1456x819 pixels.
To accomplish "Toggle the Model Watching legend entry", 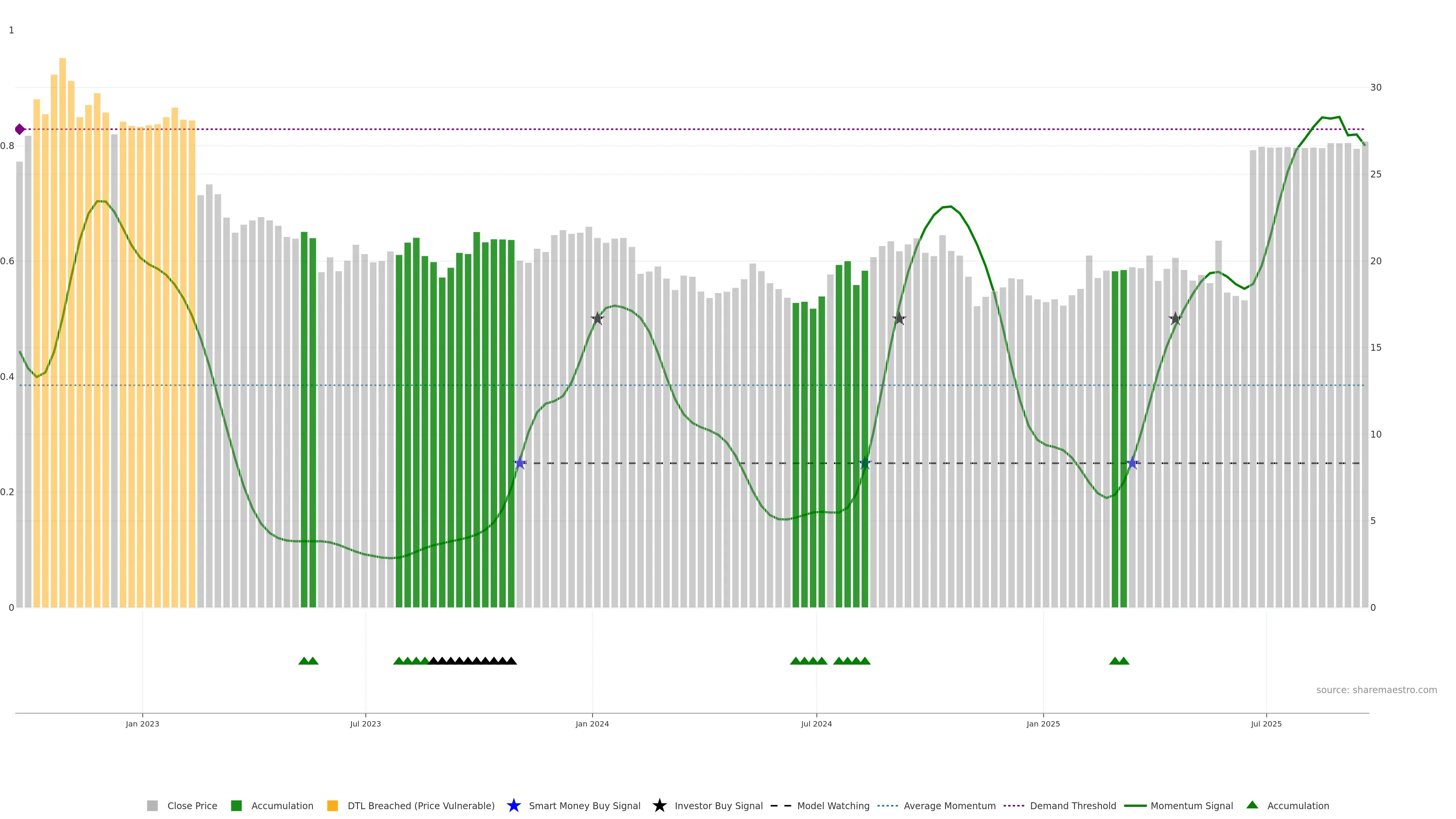I will pos(833,806).
